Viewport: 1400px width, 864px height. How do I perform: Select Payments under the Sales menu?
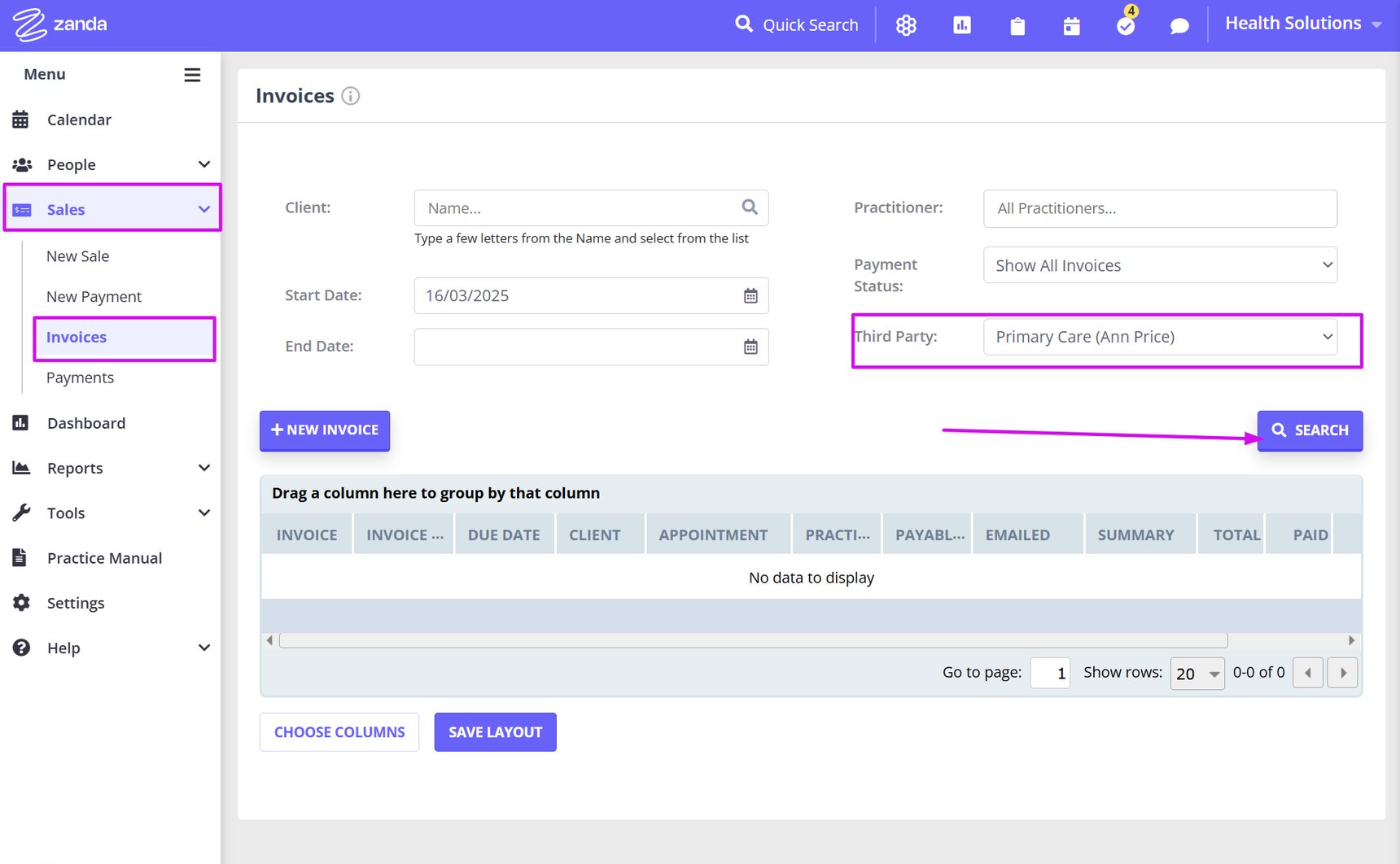coord(80,377)
